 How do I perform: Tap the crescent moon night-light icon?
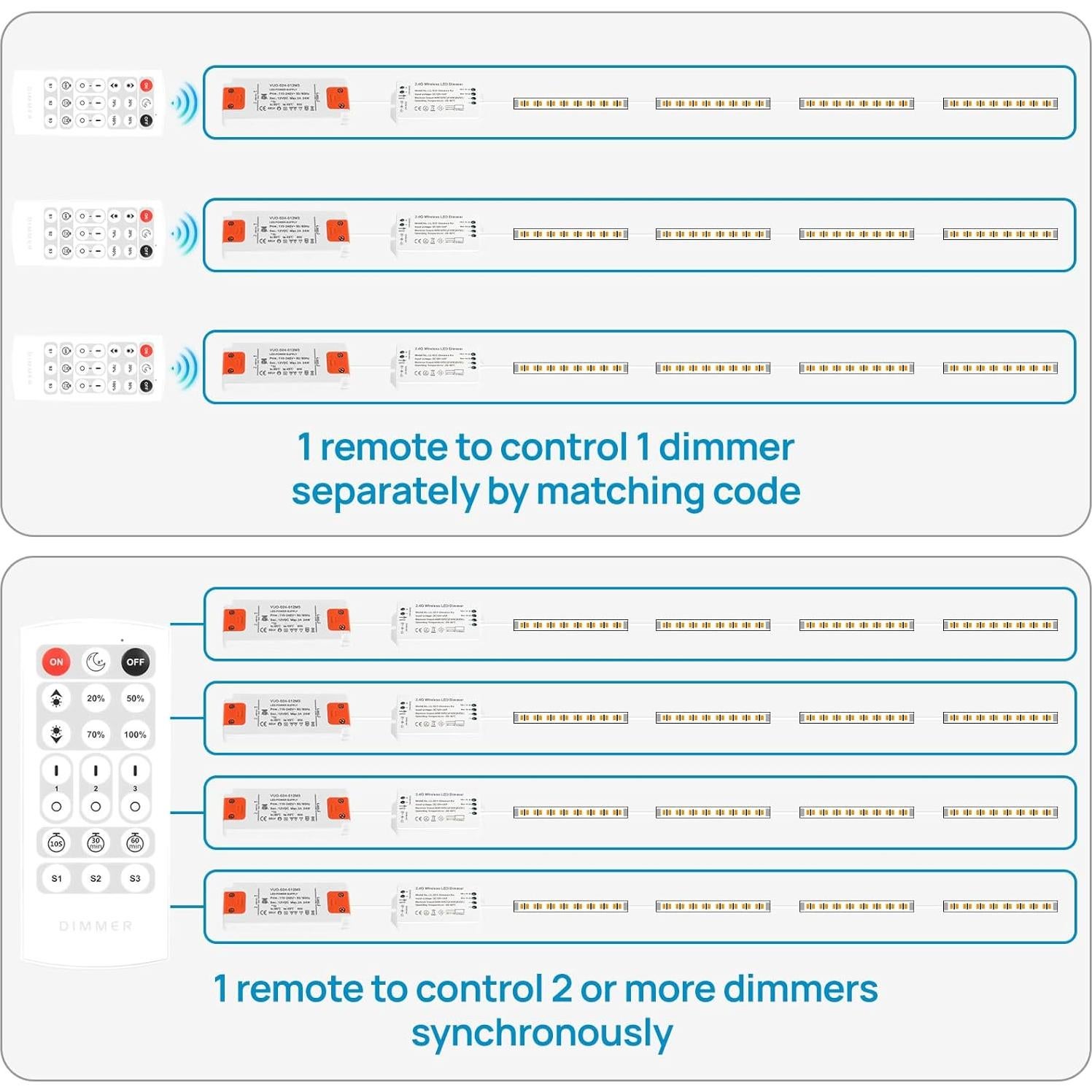pos(96,662)
